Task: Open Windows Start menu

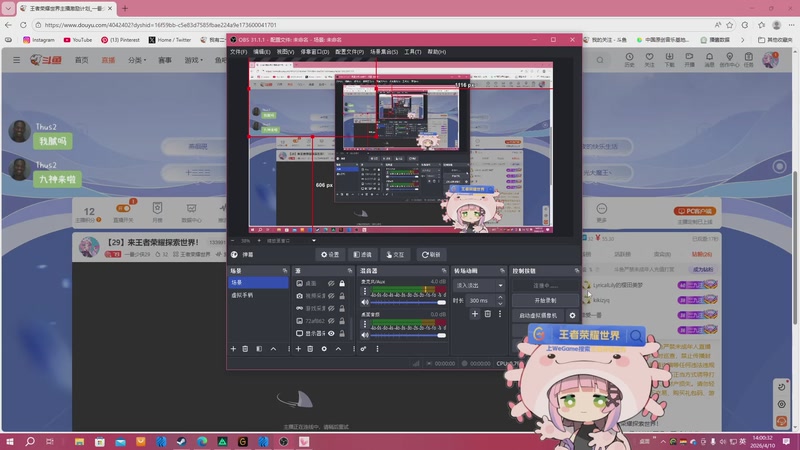Action: [x=9, y=441]
